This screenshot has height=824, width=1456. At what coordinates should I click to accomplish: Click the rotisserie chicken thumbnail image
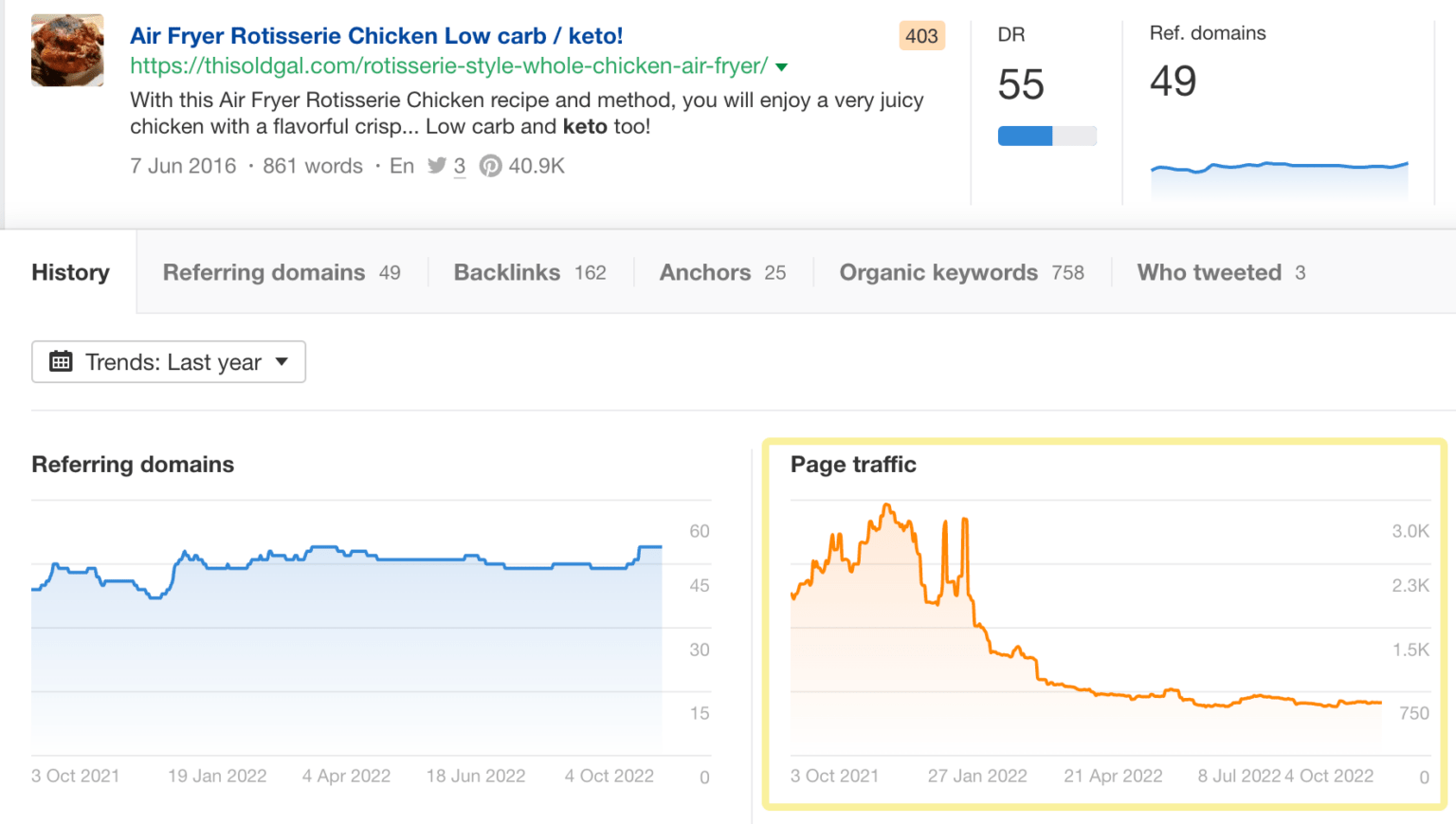[67, 50]
